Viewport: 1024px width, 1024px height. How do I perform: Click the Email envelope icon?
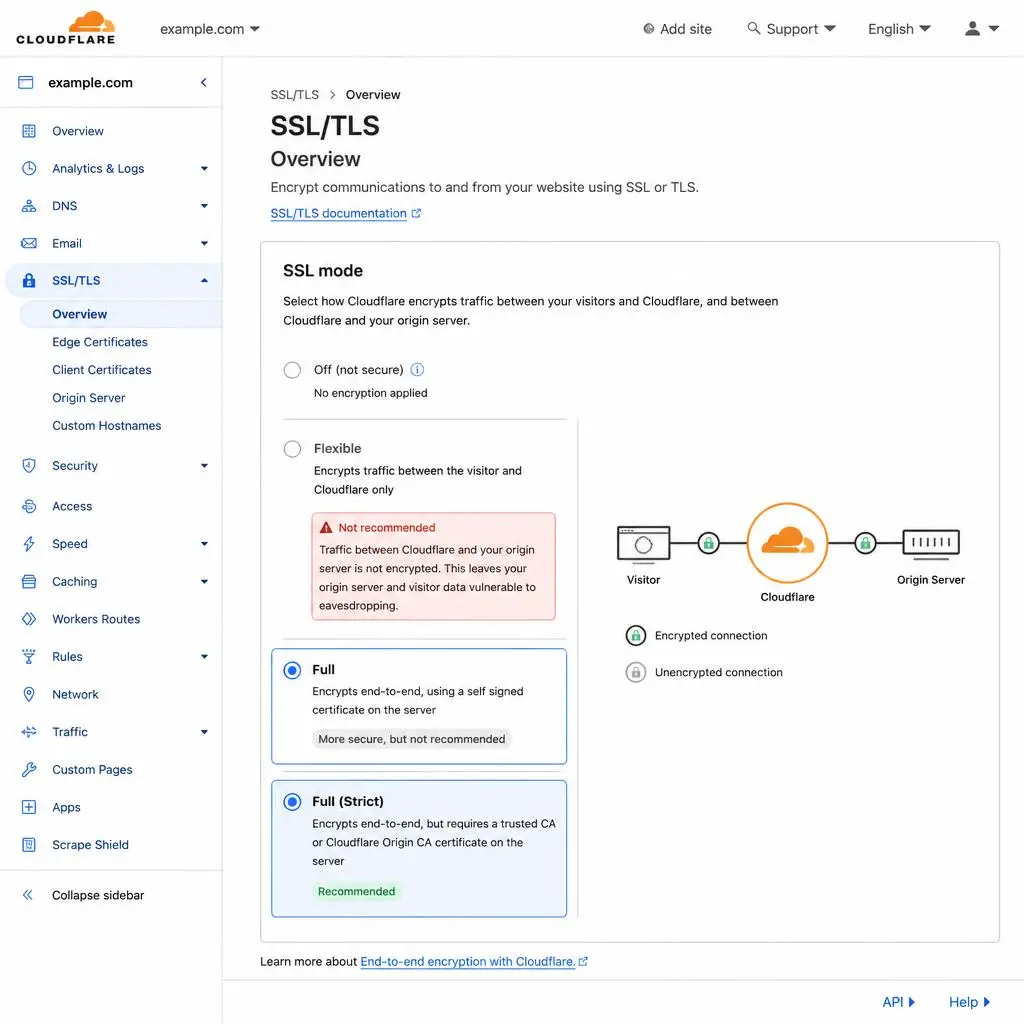point(29,244)
